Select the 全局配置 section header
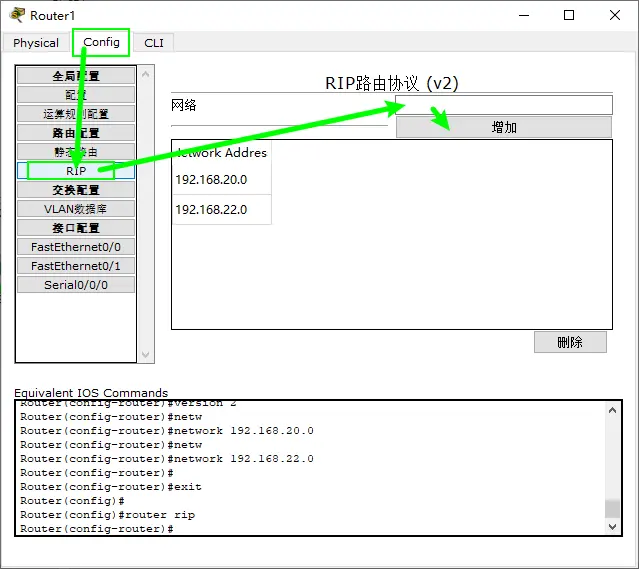 point(76,76)
